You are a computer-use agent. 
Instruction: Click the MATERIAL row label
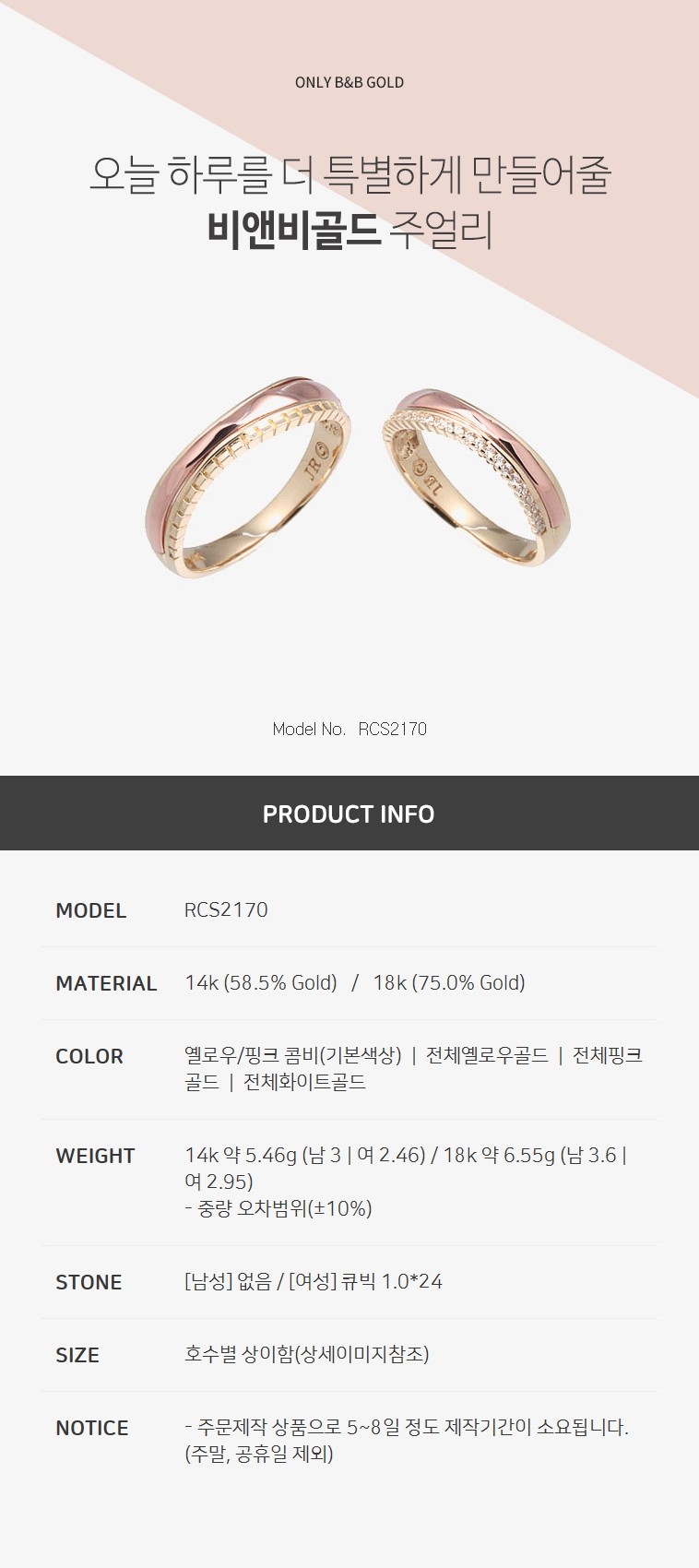click(106, 983)
